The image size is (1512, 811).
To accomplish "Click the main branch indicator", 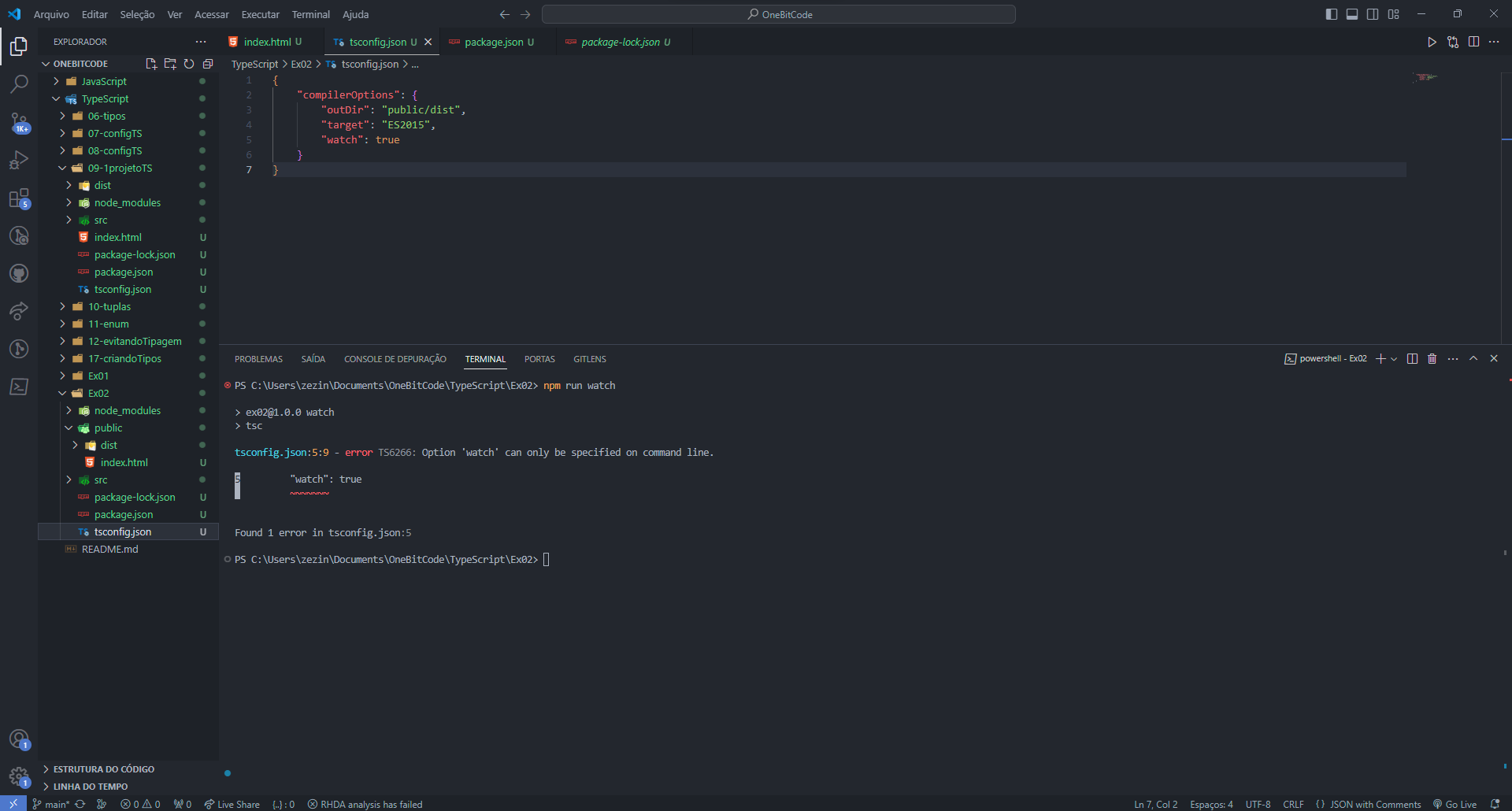I will pyautogui.click(x=51, y=804).
